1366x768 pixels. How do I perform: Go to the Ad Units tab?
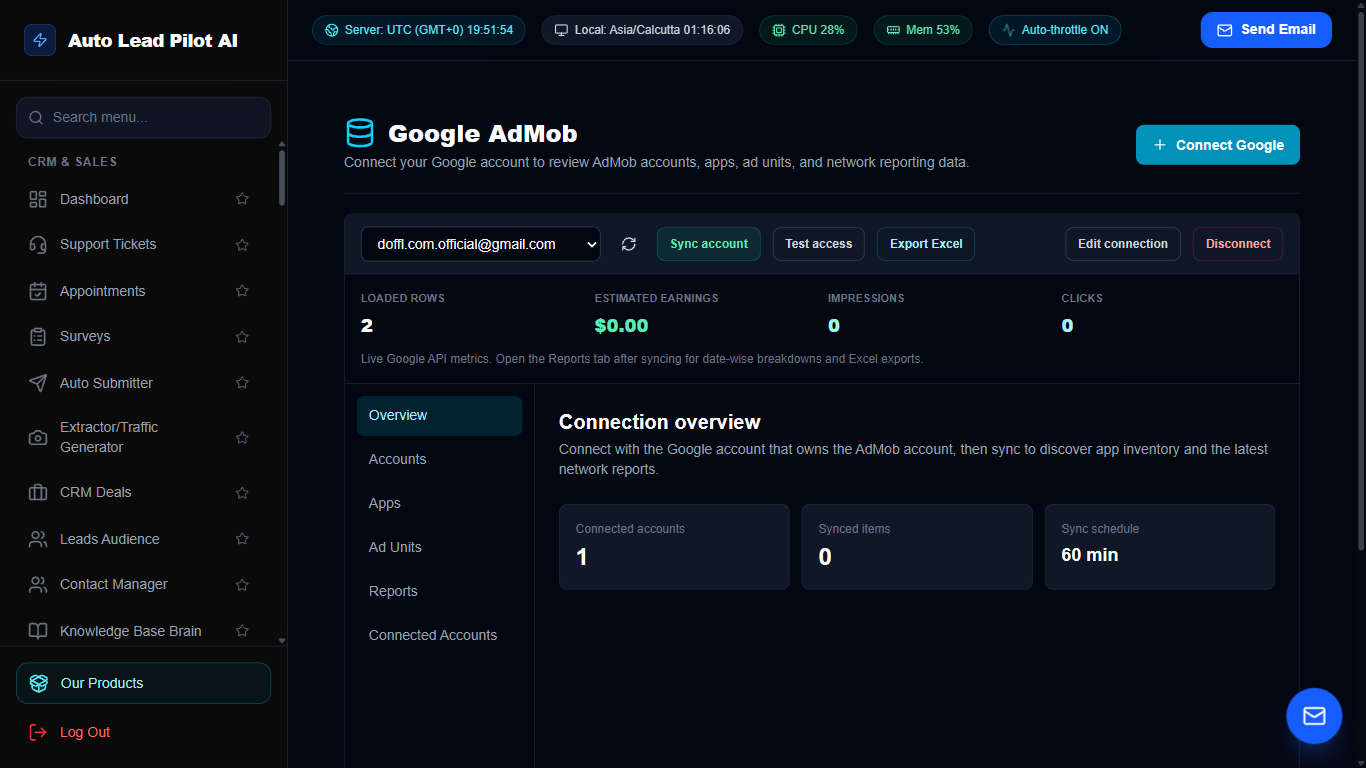(439, 547)
